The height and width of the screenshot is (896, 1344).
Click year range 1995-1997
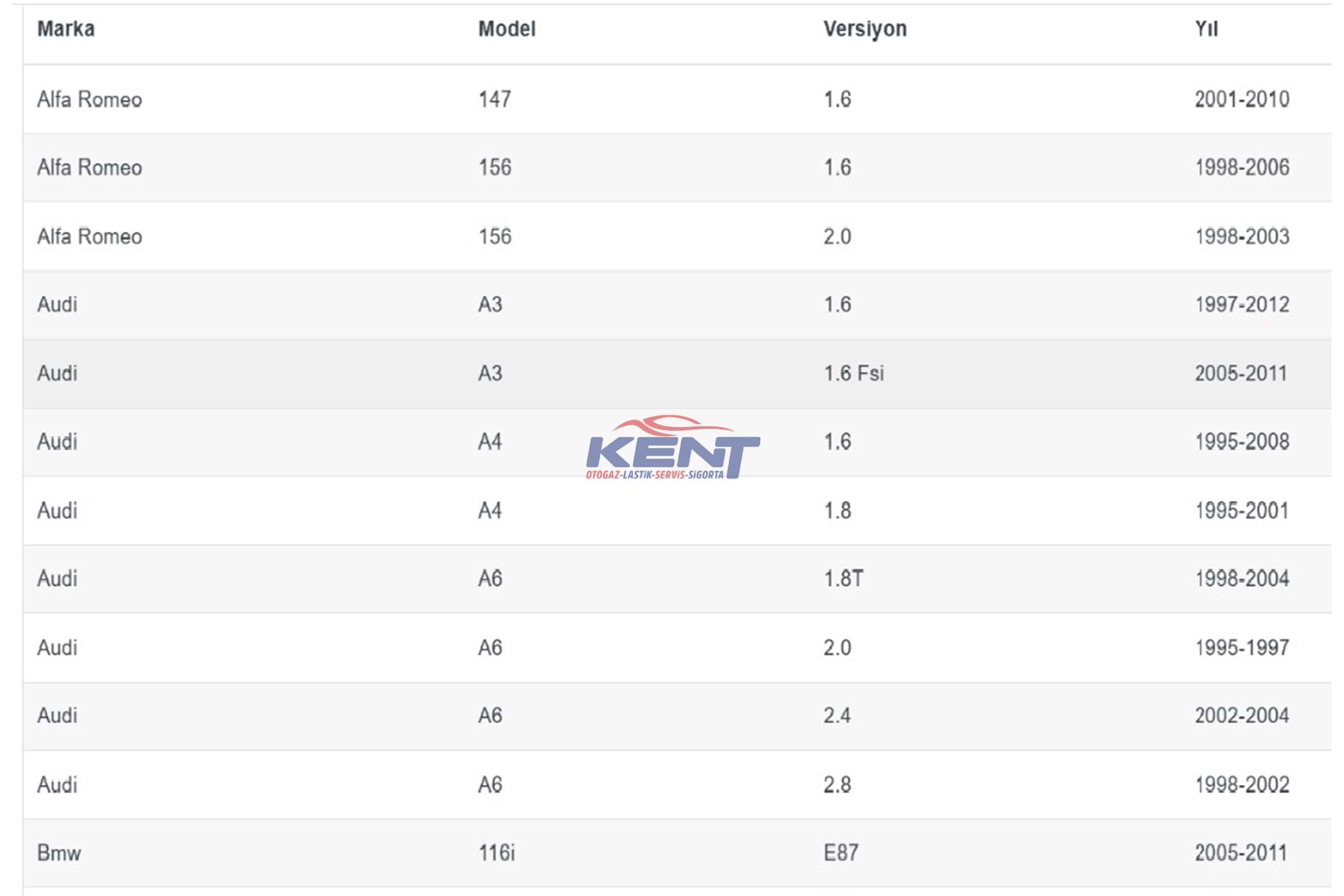pos(1242,648)
